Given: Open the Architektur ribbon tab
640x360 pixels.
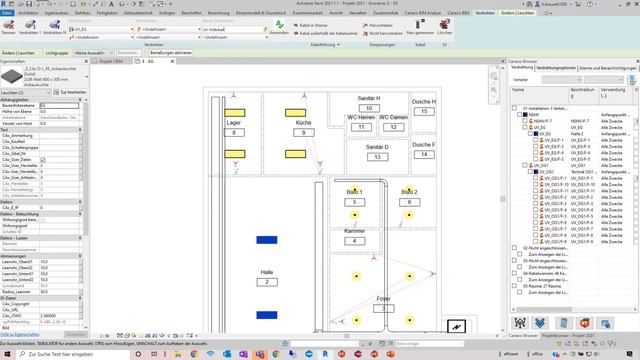Looking at the screenshot, I should 29,13.
